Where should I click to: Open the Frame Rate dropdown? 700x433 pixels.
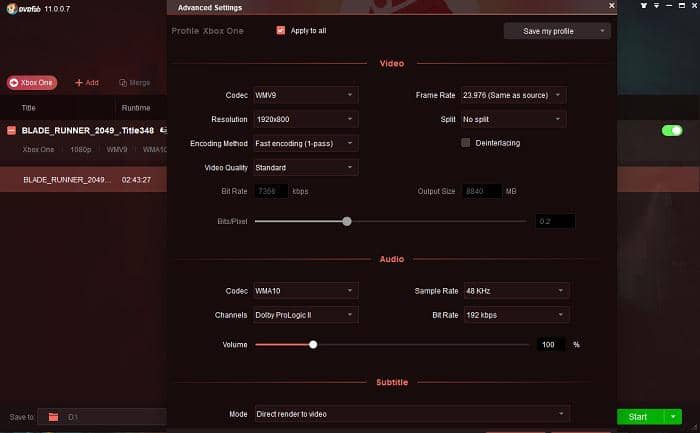click(x=513, y=95)
